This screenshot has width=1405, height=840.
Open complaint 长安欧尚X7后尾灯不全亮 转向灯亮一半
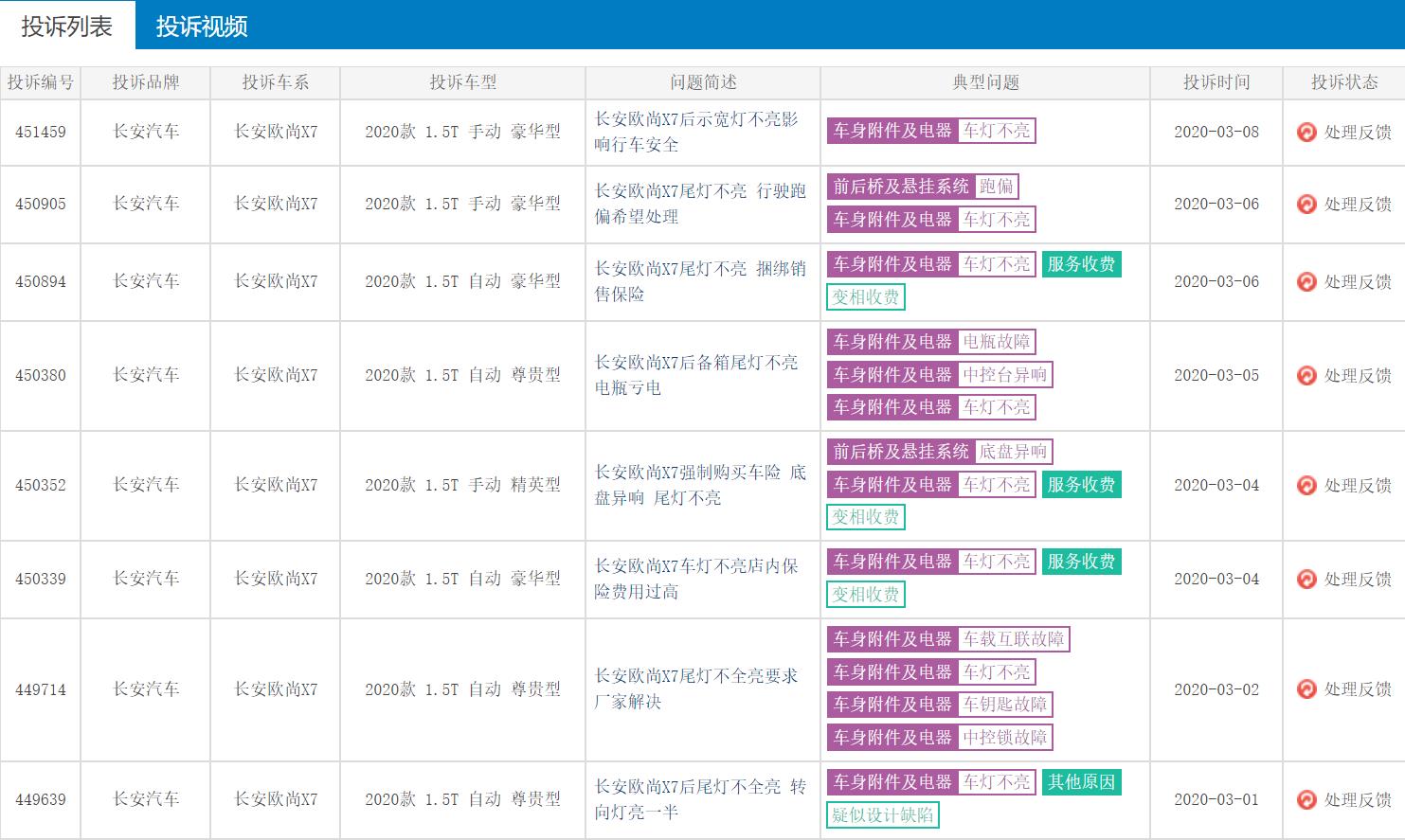pyautogui.click(x=700, y=799)
